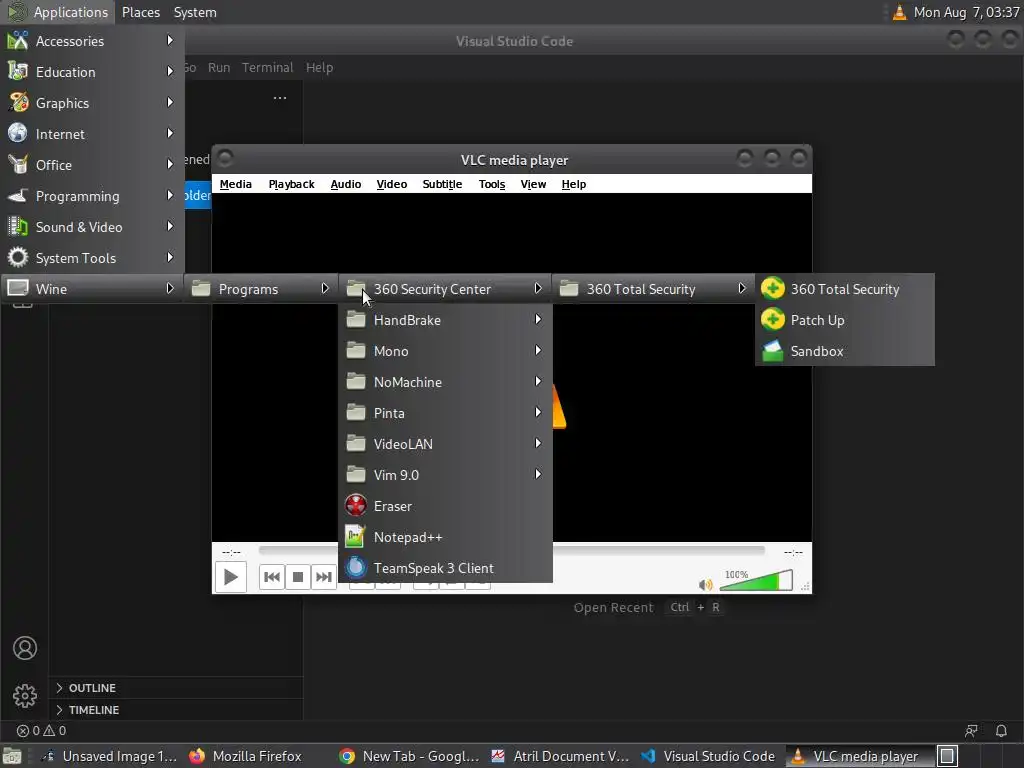
Task: Open the Places menu in top panel
Action: 141,12
